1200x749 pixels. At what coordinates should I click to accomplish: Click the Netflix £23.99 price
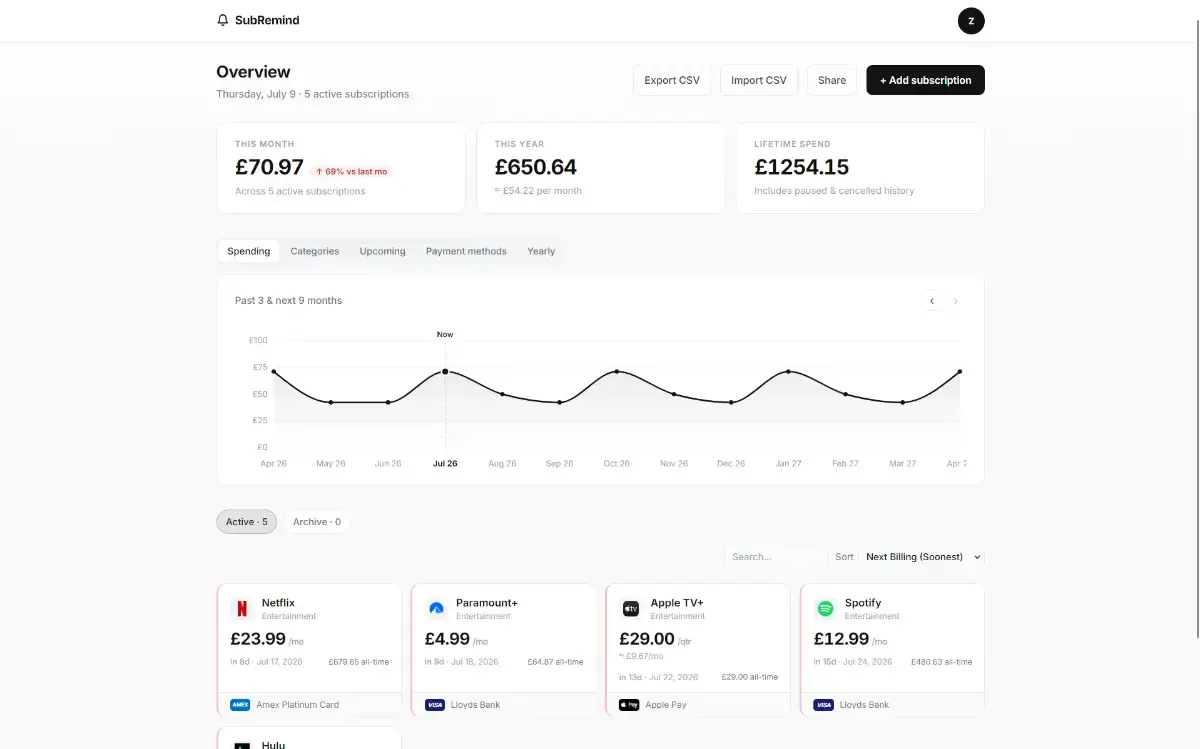[x=258, y=639]
